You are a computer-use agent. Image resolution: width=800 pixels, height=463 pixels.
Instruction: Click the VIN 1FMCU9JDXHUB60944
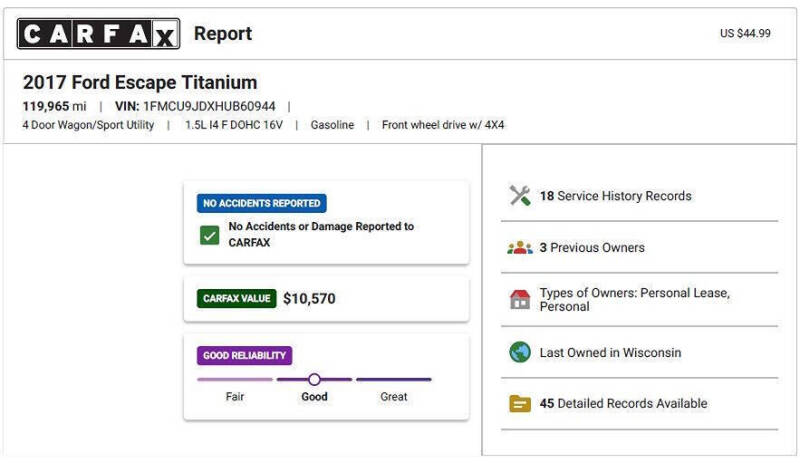195,106
